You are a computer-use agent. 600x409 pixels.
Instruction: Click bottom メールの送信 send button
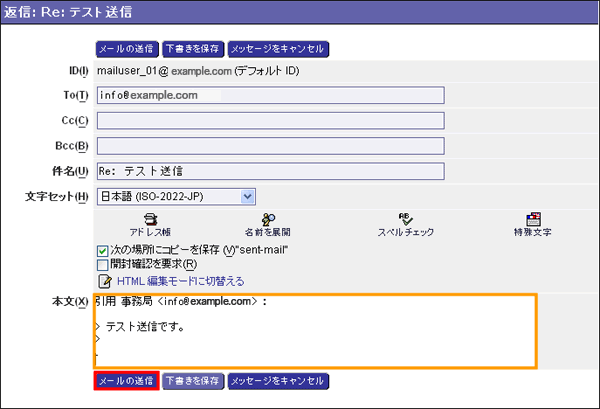click(127, 381)
